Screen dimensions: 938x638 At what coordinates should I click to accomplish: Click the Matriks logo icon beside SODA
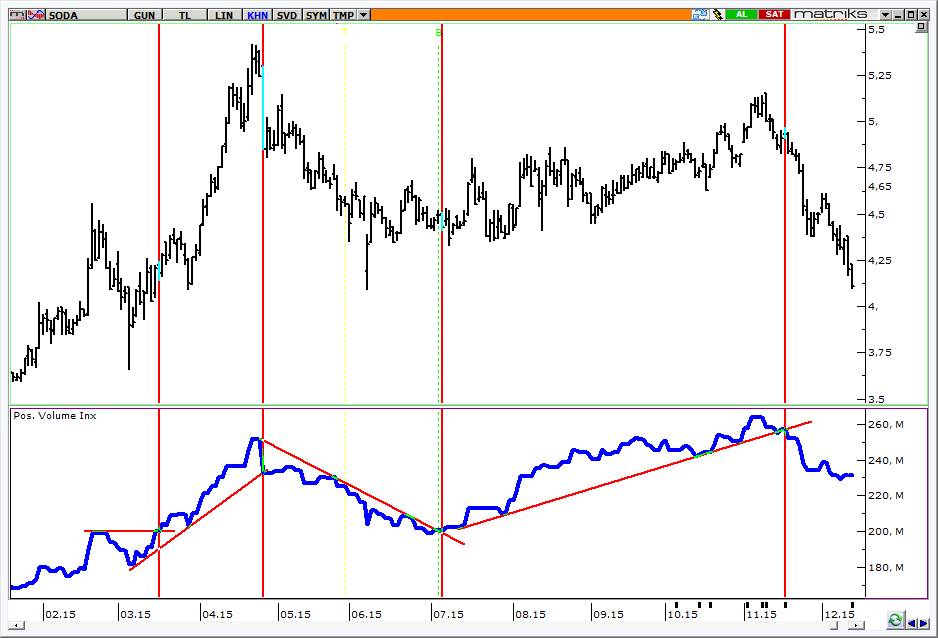[18, 15]
